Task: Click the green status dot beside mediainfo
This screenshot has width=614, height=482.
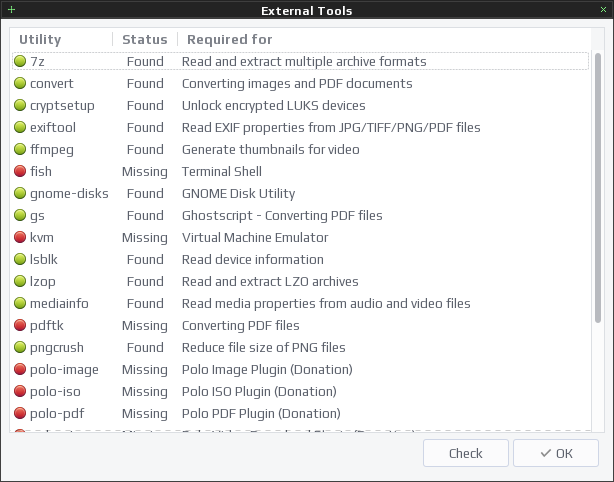Action: click(x=20, y=303)
